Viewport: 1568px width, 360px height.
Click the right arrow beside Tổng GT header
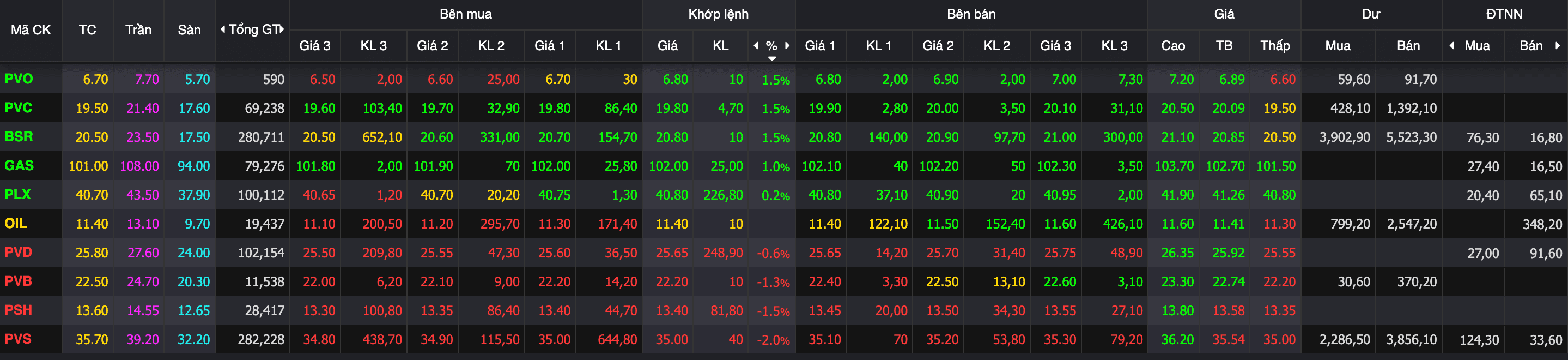click(x=282, y=29)
